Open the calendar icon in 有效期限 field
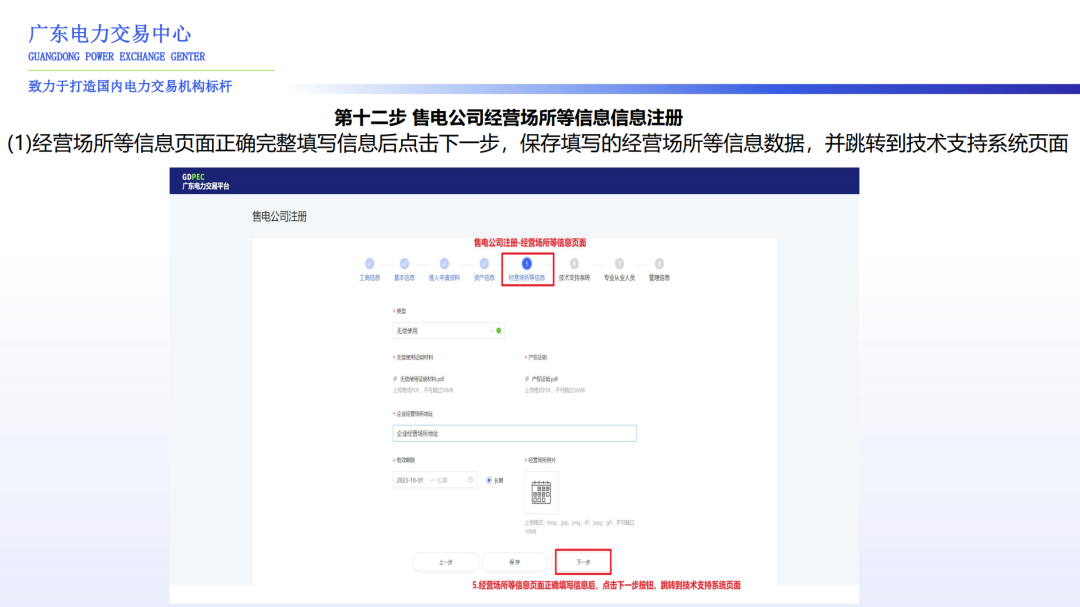 (x=470, y=480)
